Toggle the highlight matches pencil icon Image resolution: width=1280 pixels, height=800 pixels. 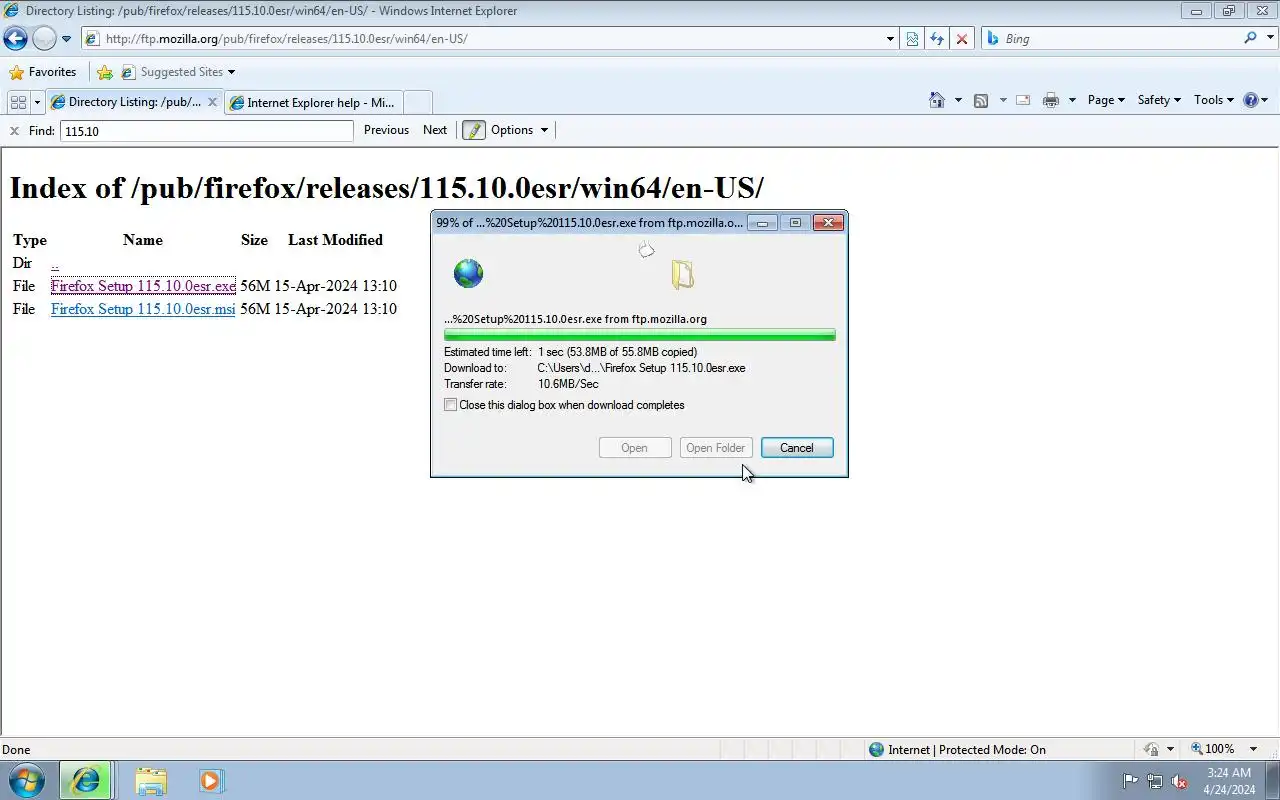point(474,130)
